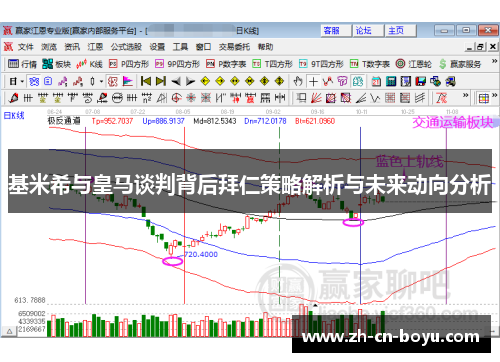Click the 论坛 button in title bar
The width and height of the screenshot is (500, 362).
point(368,31)
